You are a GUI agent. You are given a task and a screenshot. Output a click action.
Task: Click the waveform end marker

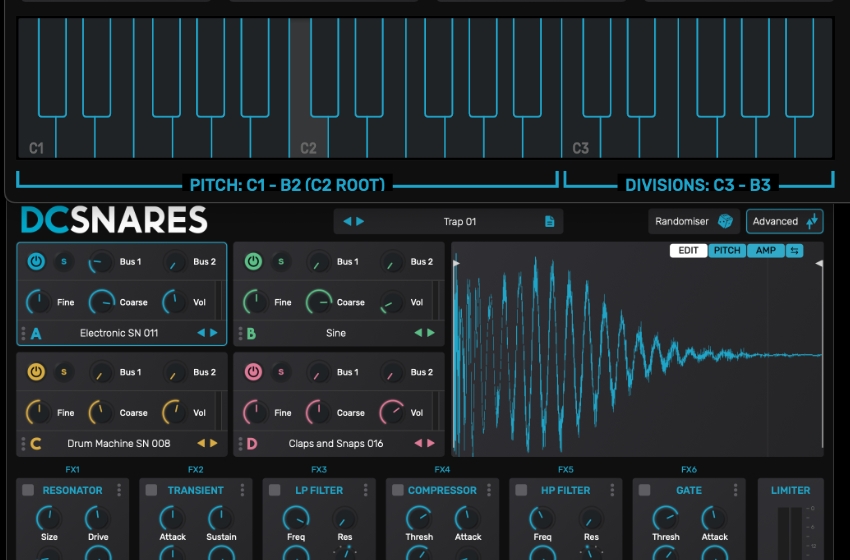[x=820, y=263]
